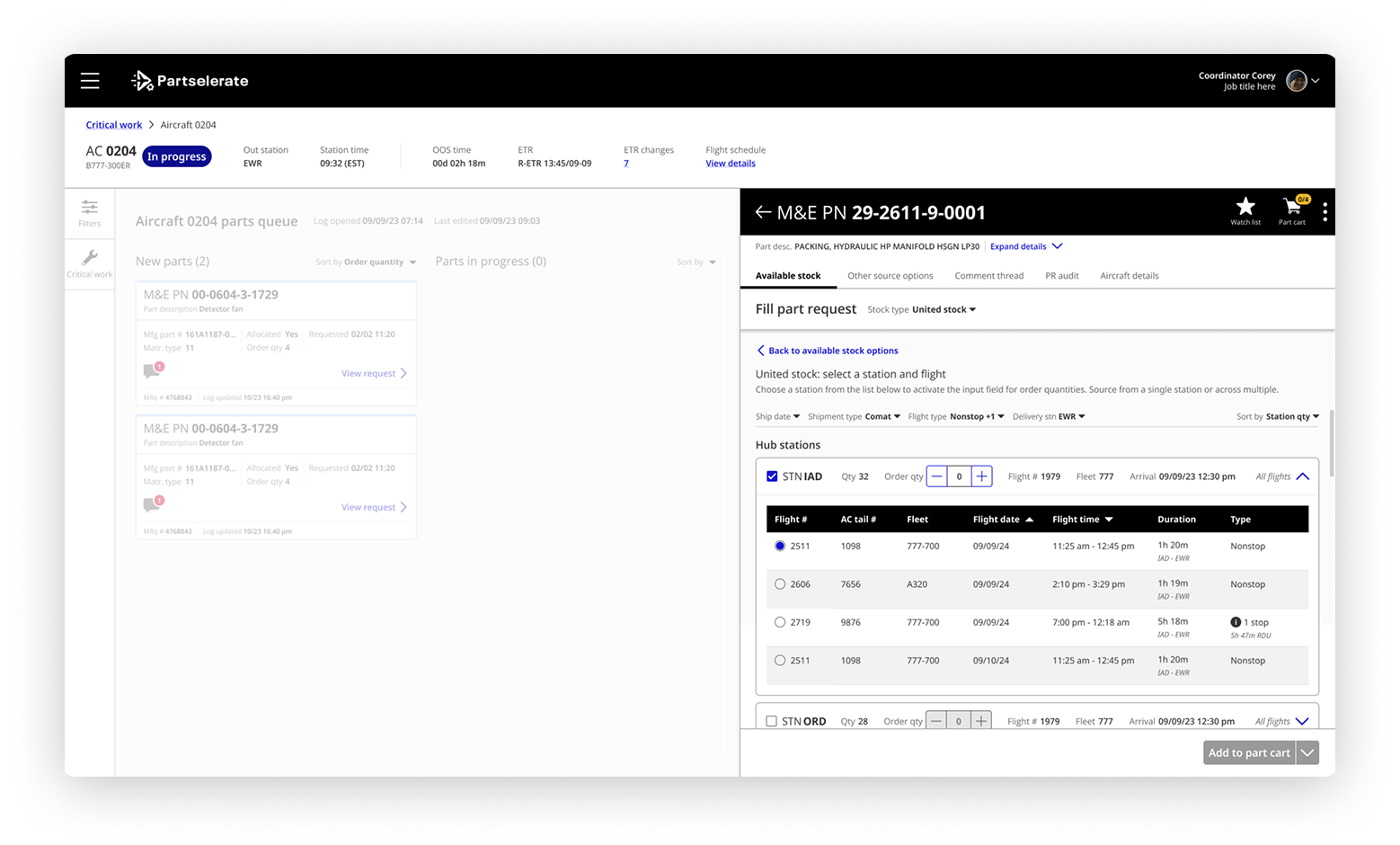The height and width of the screenshot is (845, 1400).
Task: Open the PR audit tab
Action: 1061,276
